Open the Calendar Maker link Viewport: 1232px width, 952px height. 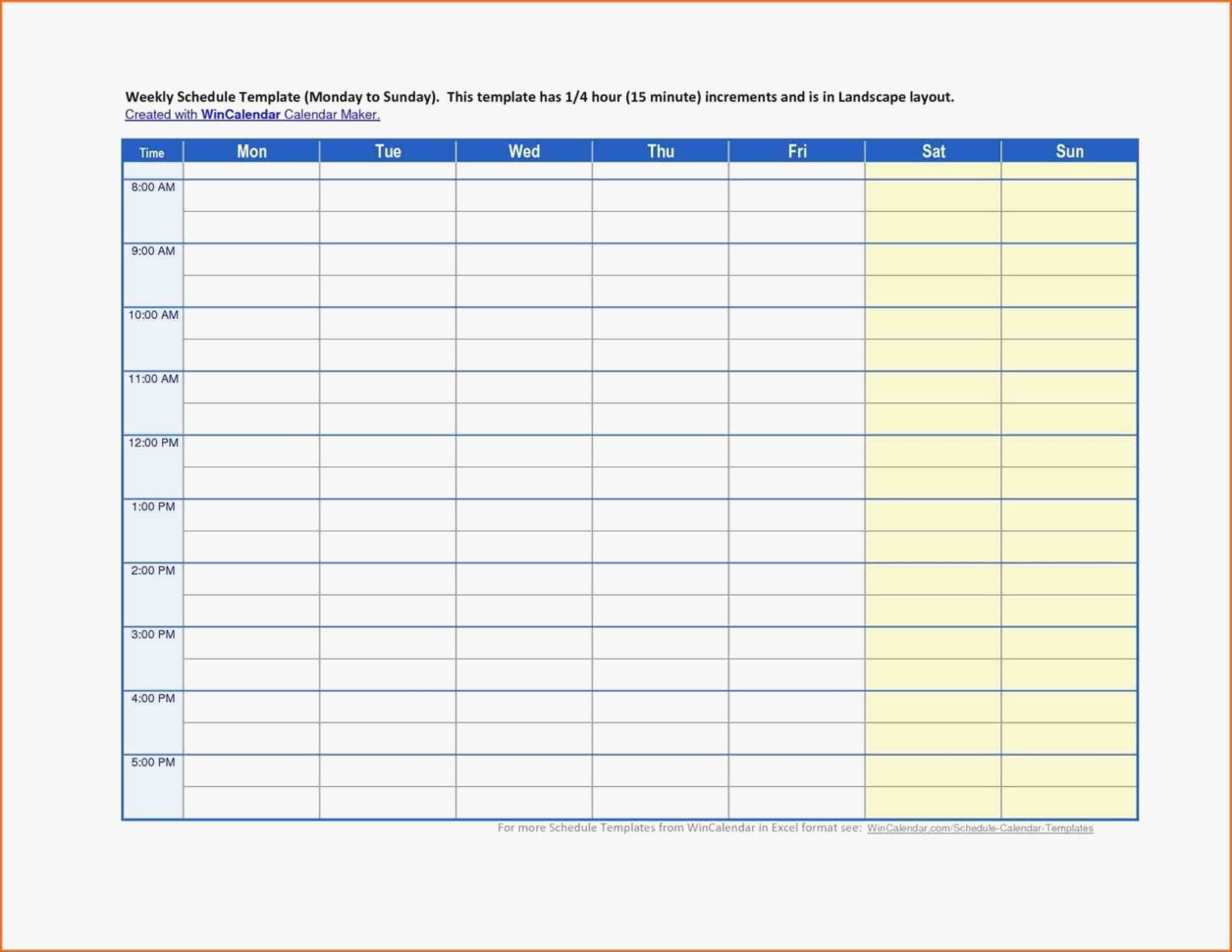tap(330, 115)
